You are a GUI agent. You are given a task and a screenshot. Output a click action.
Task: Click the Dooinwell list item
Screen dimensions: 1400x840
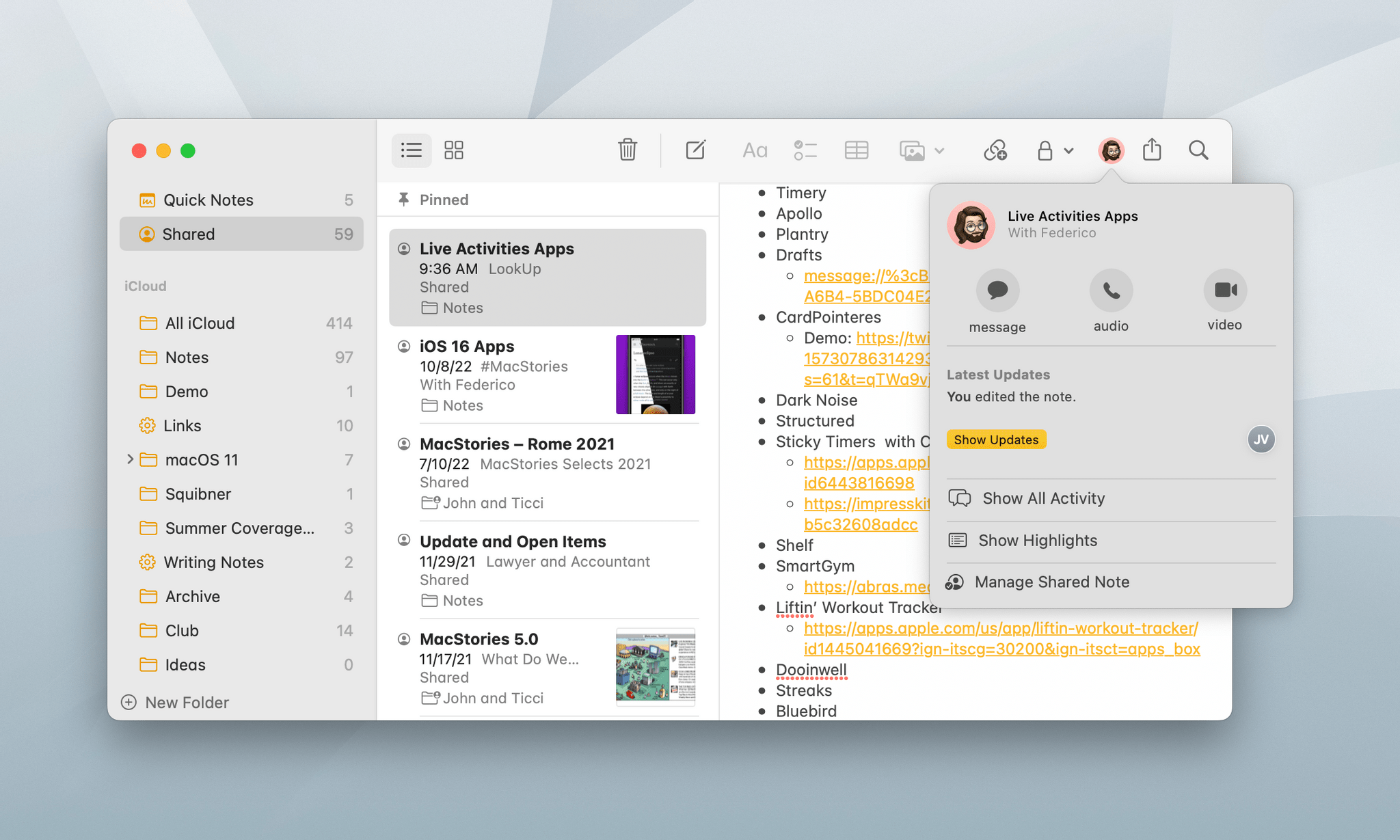click(x=811, y=670)
